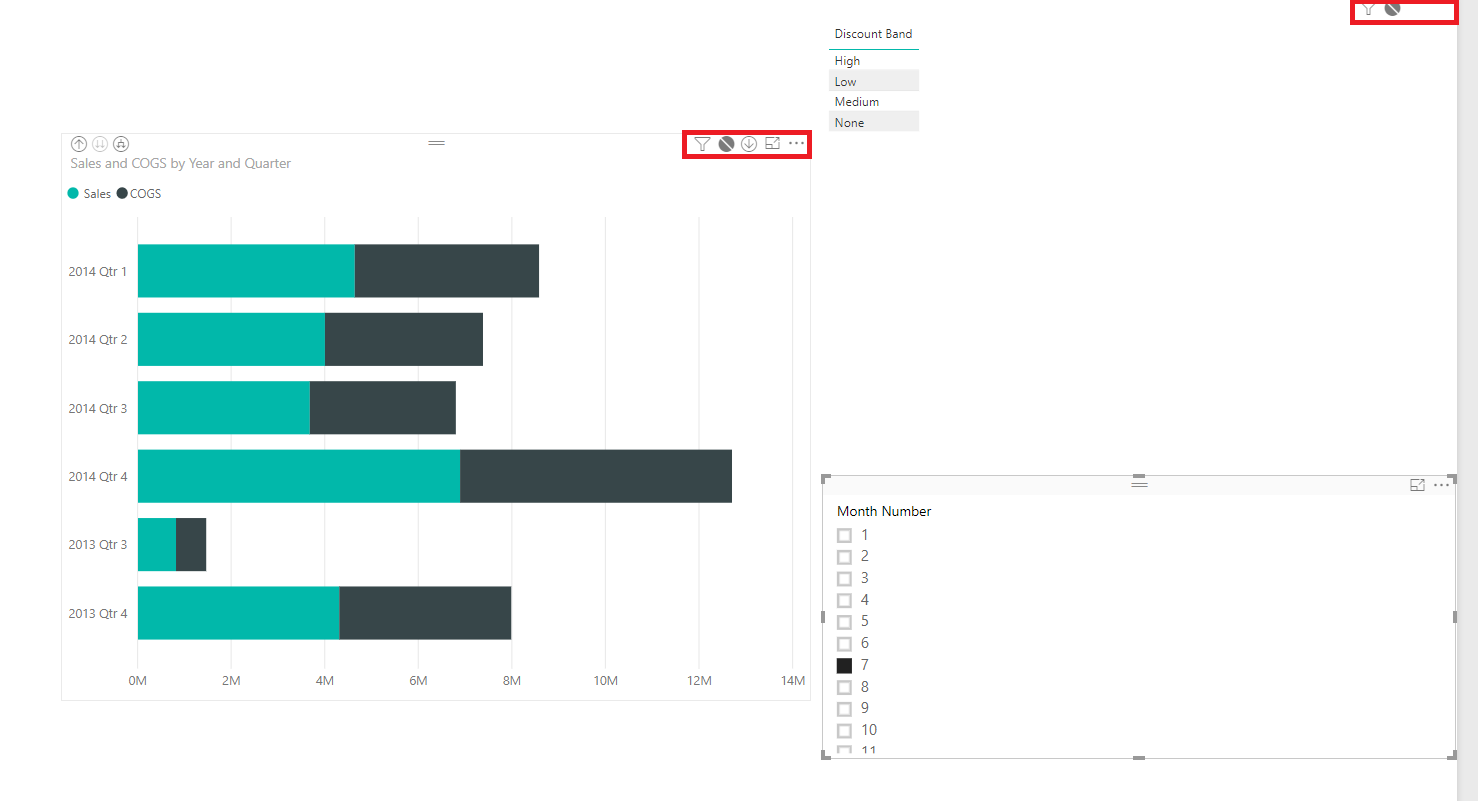This screenshot has width=1478, height=801.
Task: Click the Month Number slicer's drag handle
Action: click(1139, 484)
